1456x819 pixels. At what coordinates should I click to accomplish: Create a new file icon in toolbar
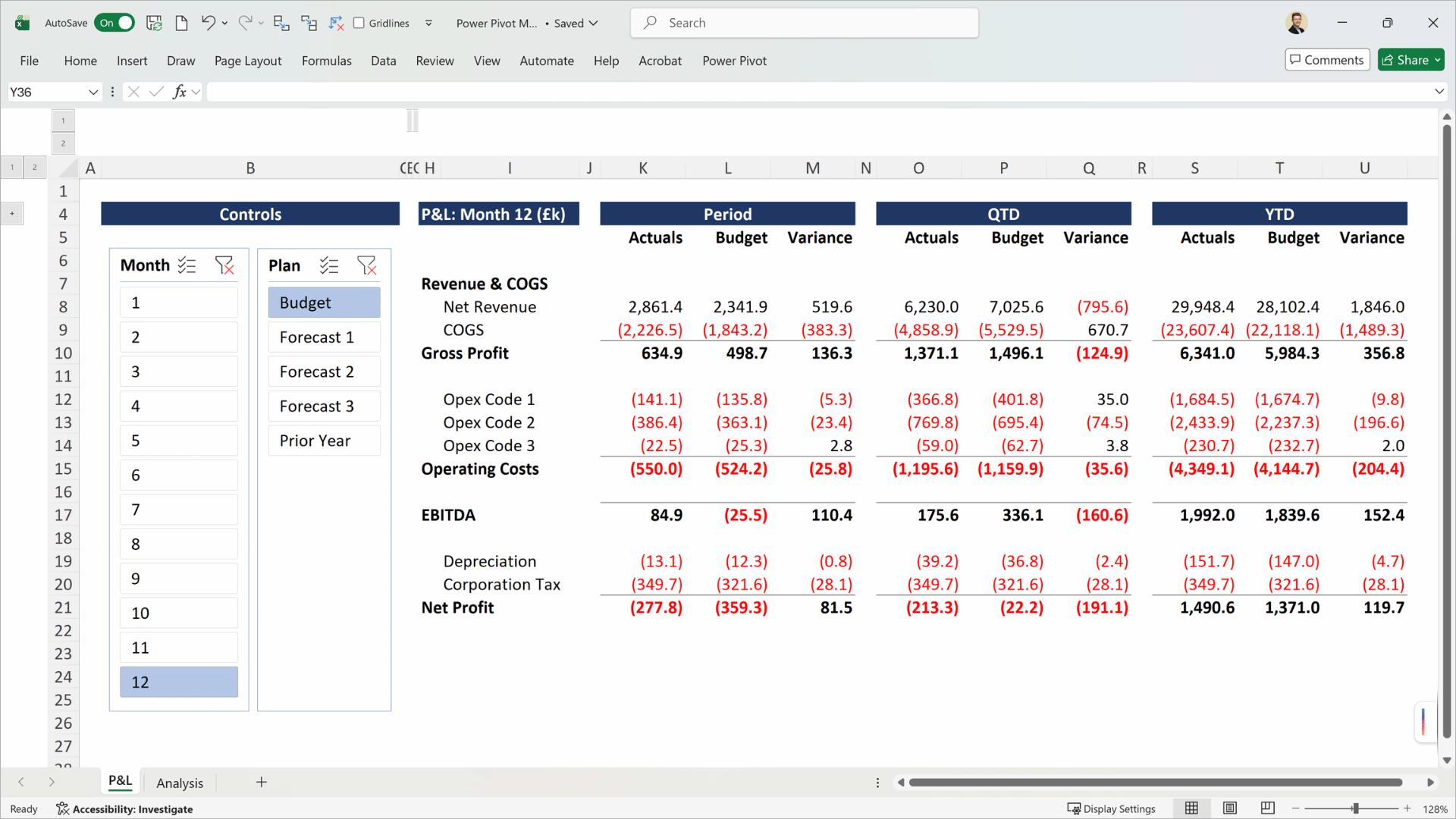coord(181,23)
